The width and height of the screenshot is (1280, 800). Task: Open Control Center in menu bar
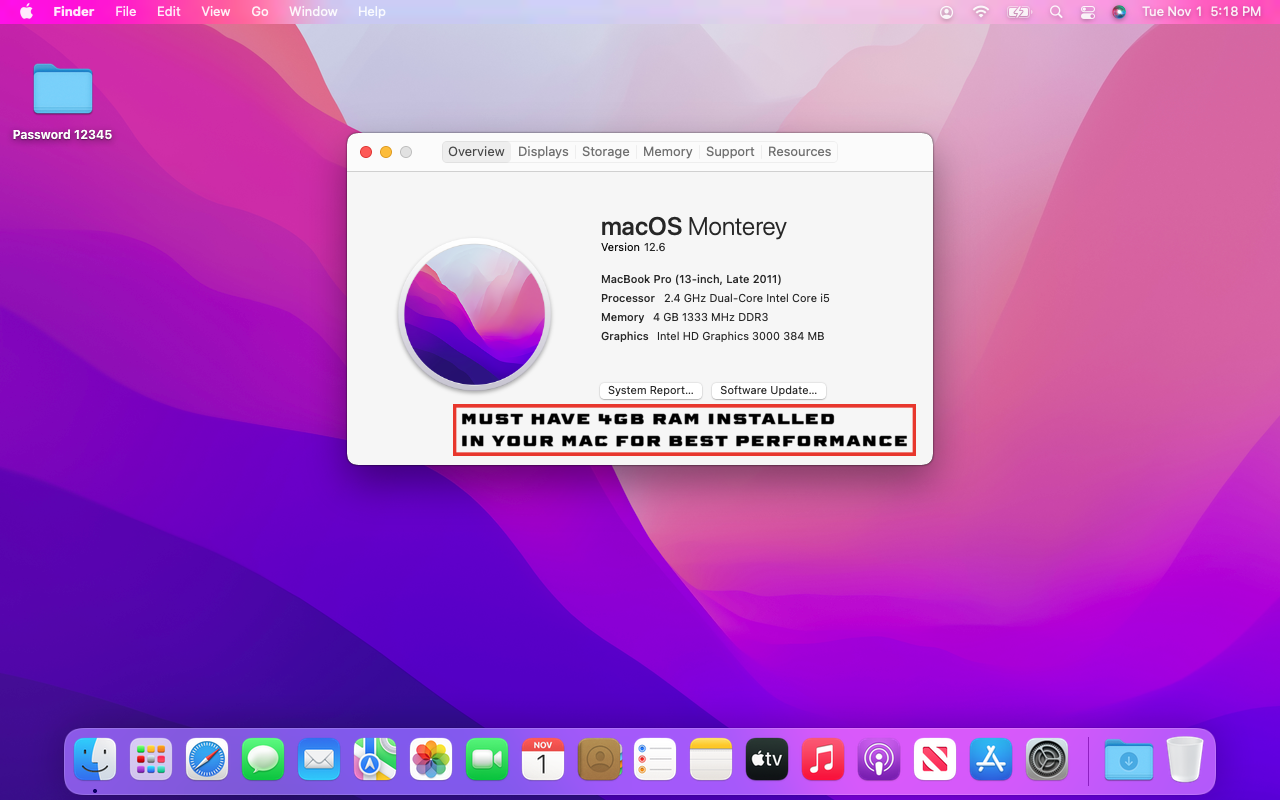click(1088, 12)
